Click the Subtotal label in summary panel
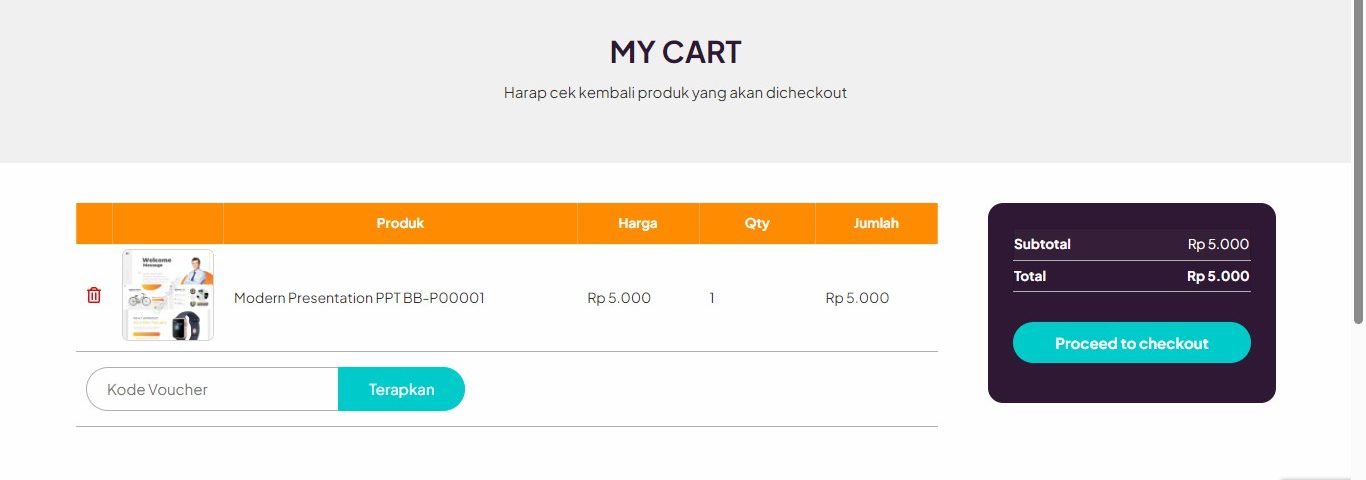This screenshot has width=1366, height=480. point(1042,244)
